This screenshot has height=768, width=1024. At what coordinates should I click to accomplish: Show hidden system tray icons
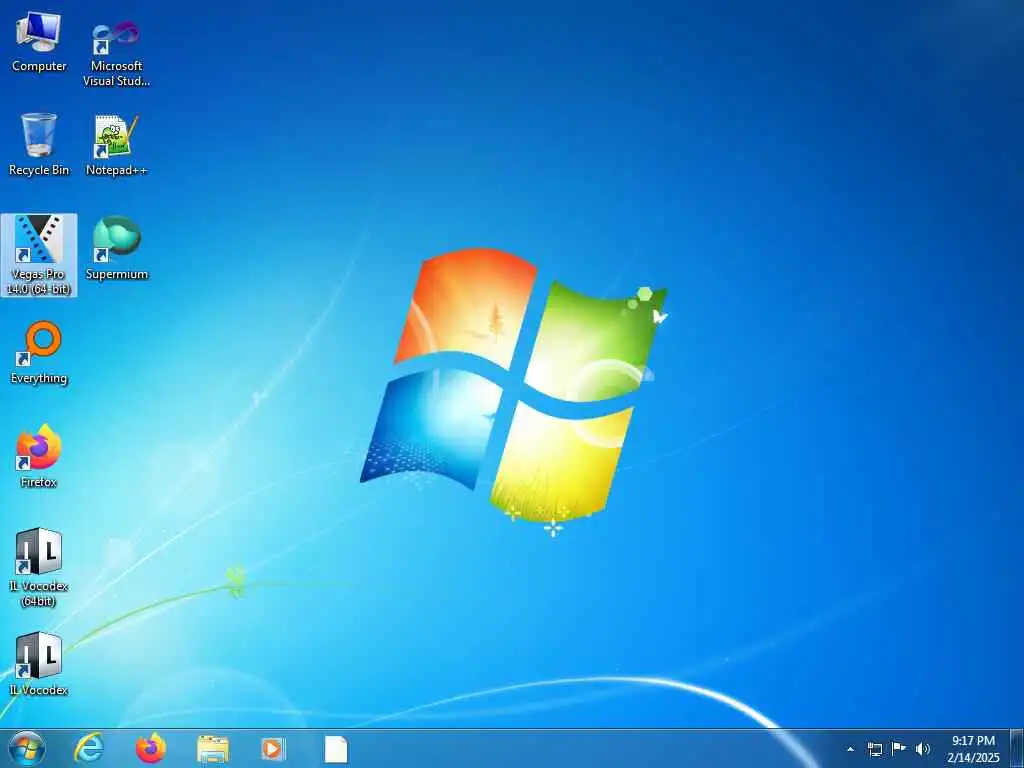[x=850, y=749]
